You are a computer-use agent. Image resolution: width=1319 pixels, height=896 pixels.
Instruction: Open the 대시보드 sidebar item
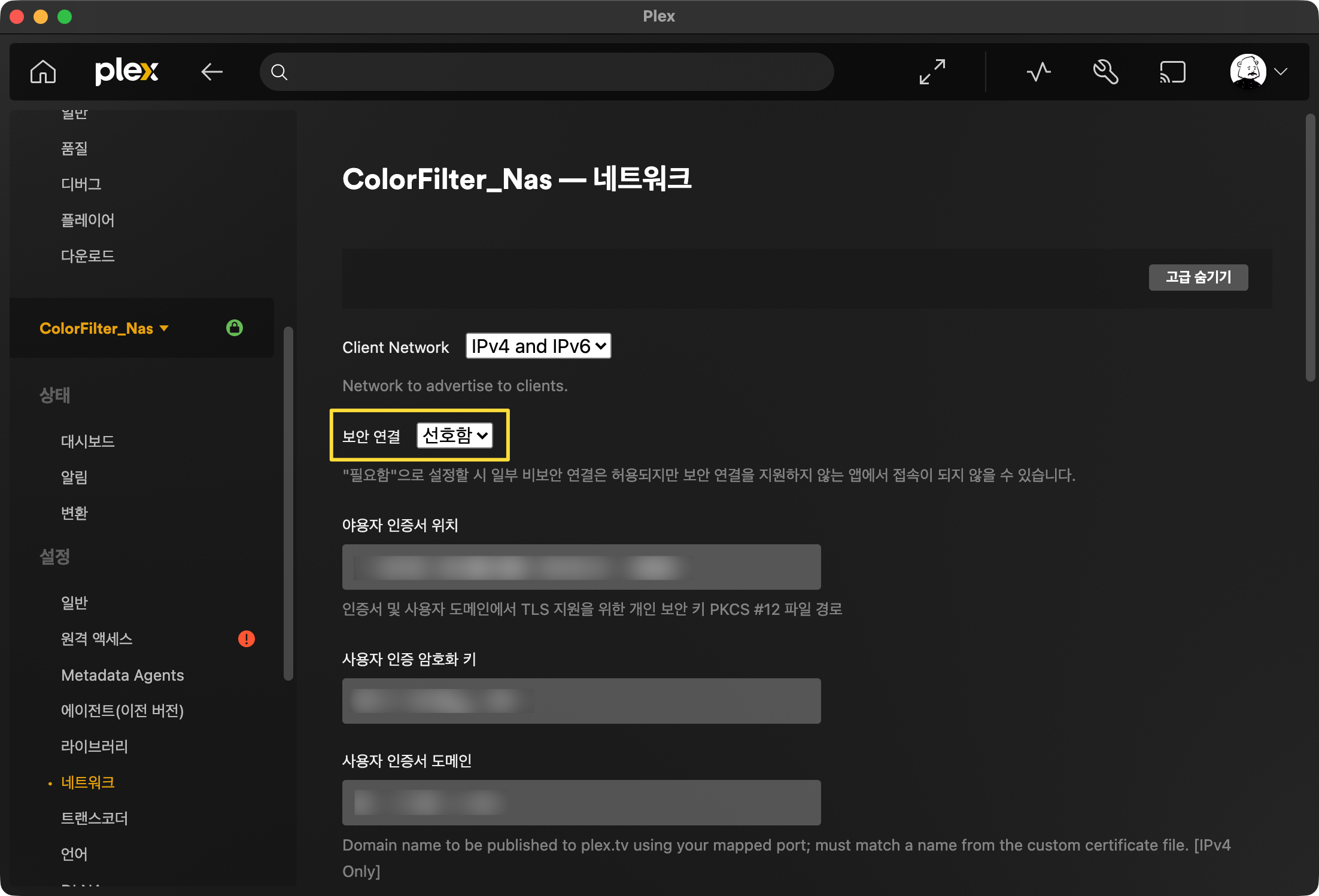pyautogui.click(x=88, y=441)
